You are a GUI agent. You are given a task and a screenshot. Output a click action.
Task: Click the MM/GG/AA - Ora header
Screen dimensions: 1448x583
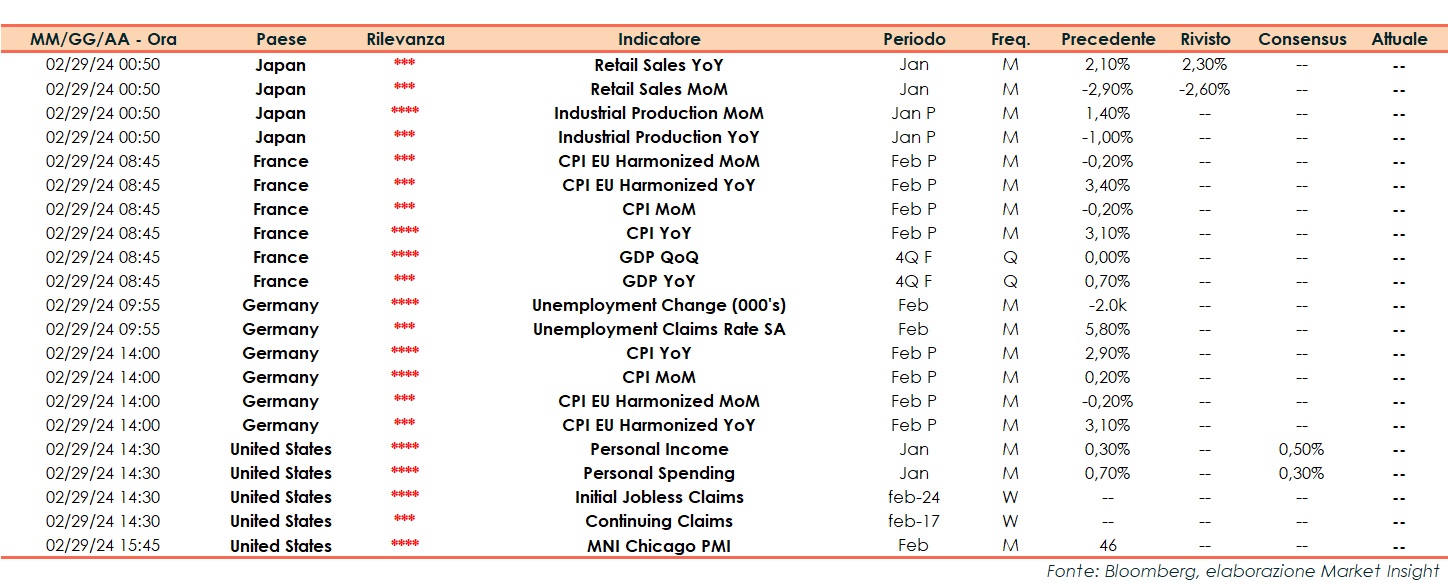[x=103, y=40]
